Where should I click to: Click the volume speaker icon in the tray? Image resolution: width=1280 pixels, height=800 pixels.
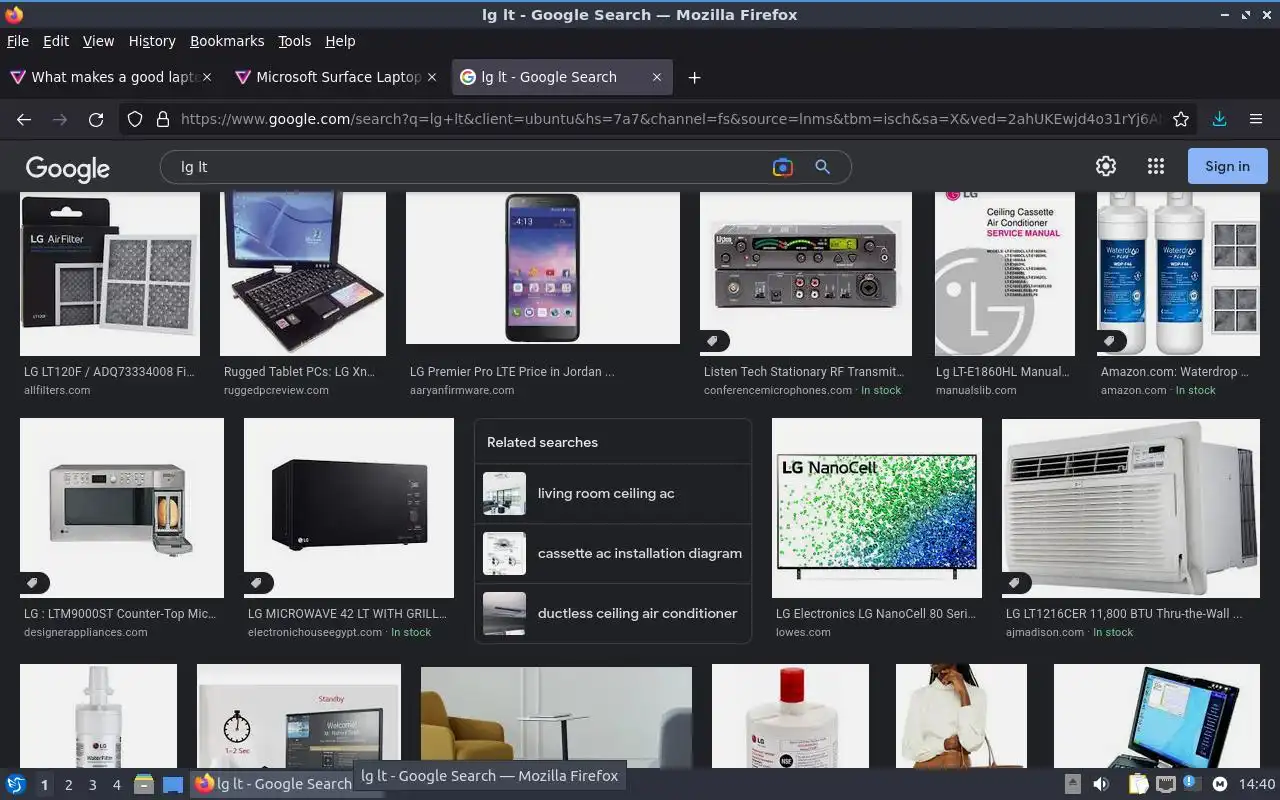[1101, 784]
